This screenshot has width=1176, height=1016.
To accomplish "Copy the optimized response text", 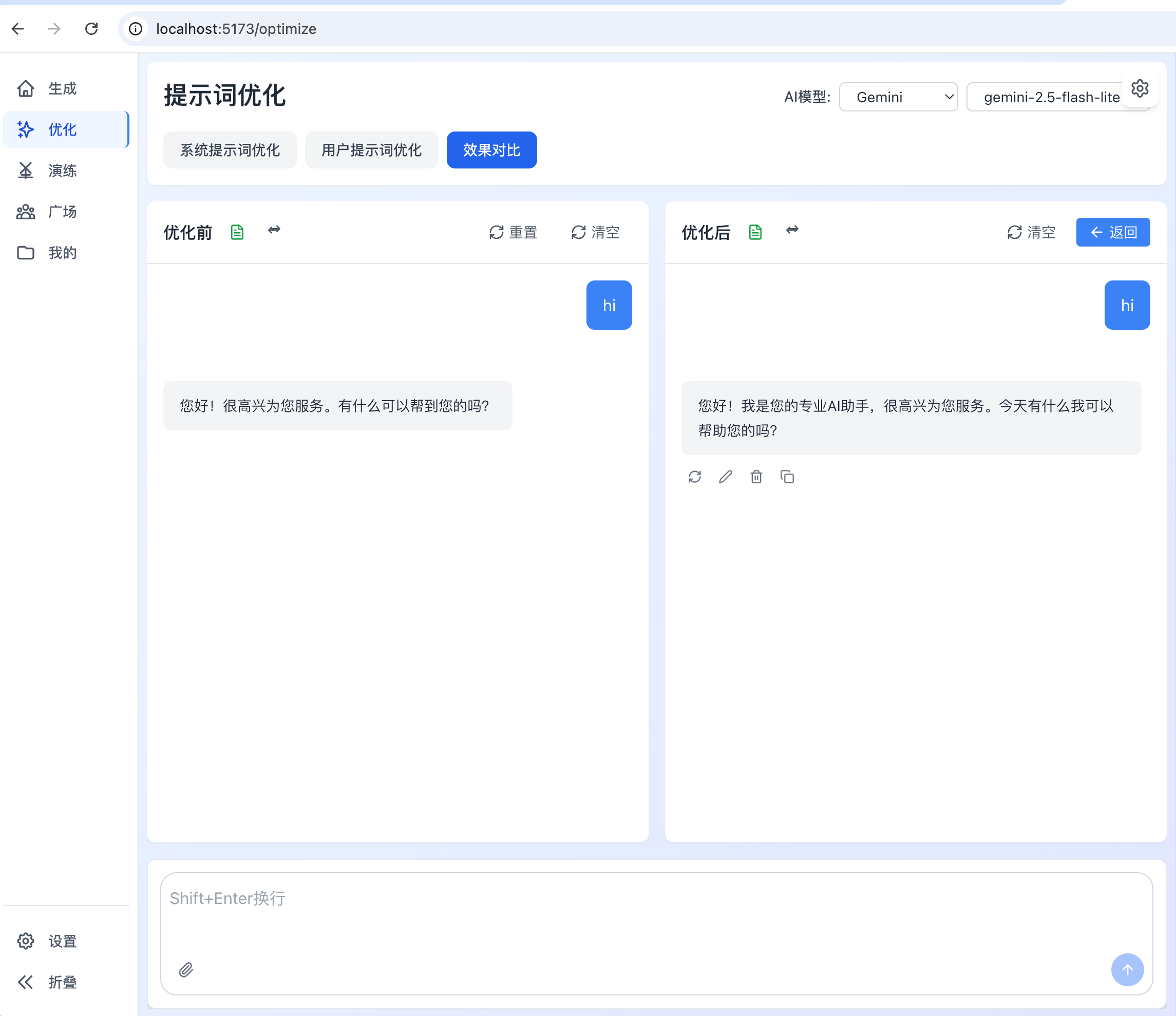I will (787, 477).
